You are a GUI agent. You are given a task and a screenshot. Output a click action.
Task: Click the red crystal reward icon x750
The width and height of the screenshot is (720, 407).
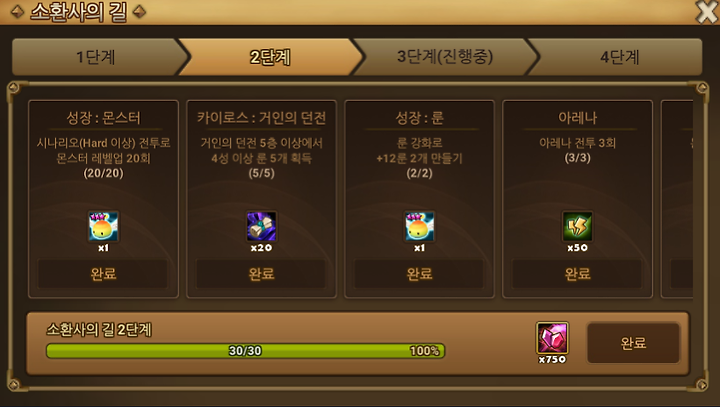[552, 338]
